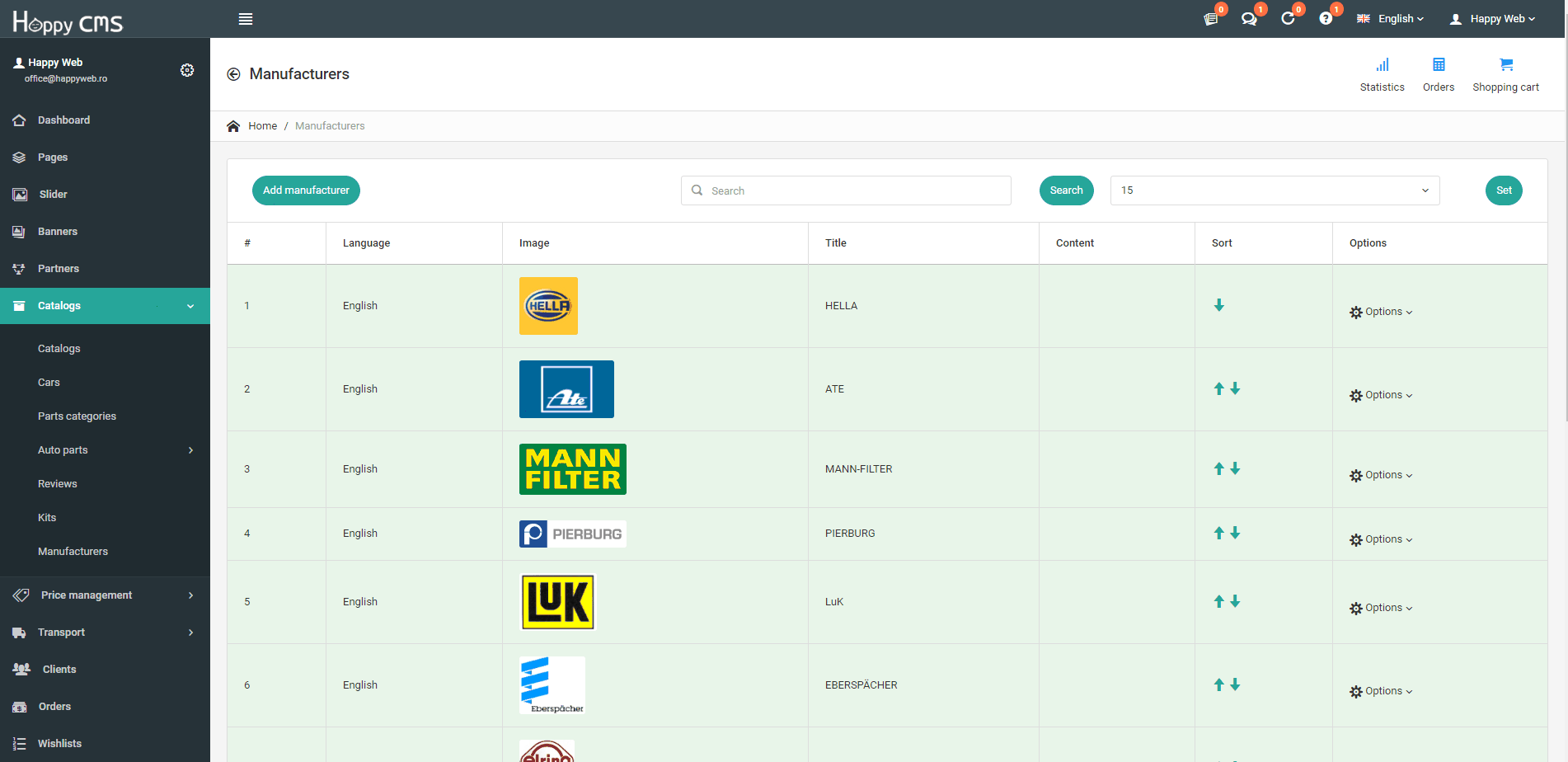Screen dimensions: 1568x762
Task: Open the MANN FILTER logo thumbnail
Action: 573,469
